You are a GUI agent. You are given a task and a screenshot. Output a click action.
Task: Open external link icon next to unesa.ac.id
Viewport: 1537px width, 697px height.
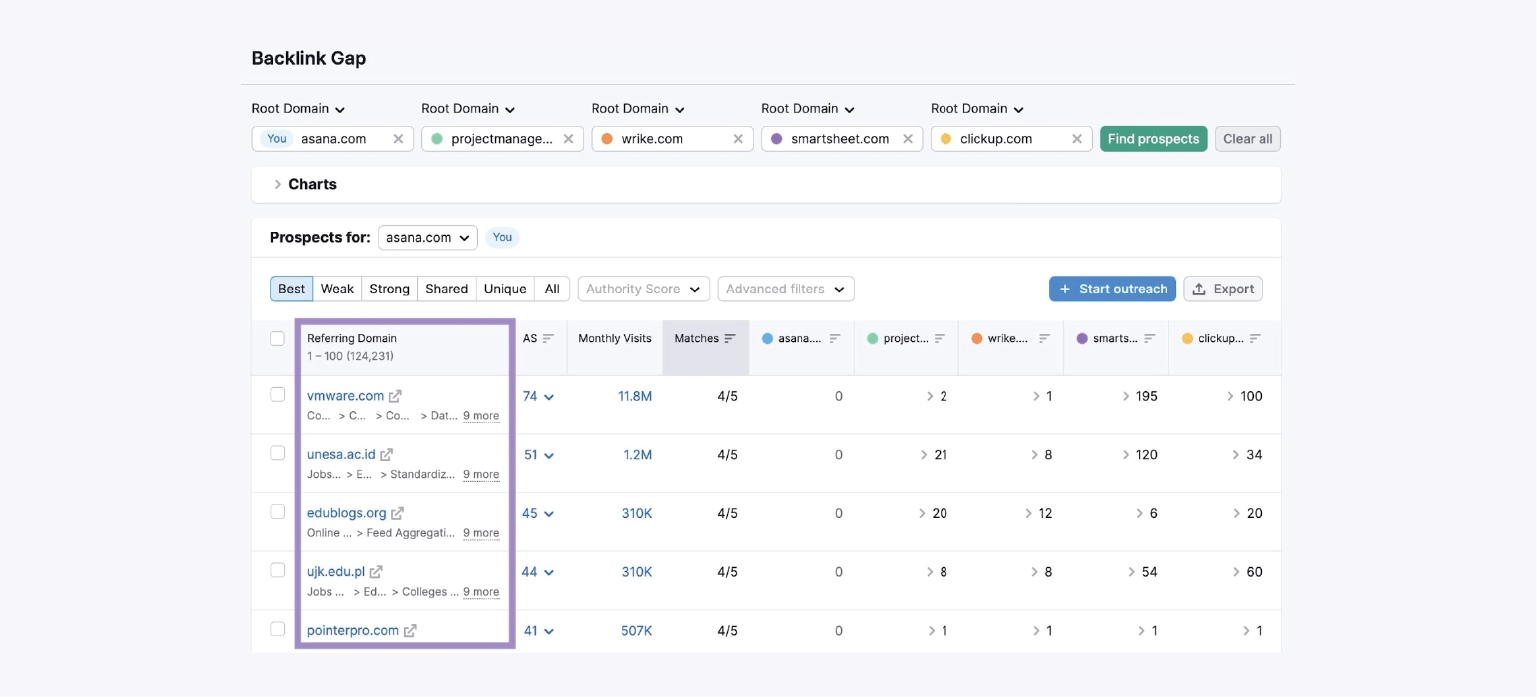tap(387, 455)
